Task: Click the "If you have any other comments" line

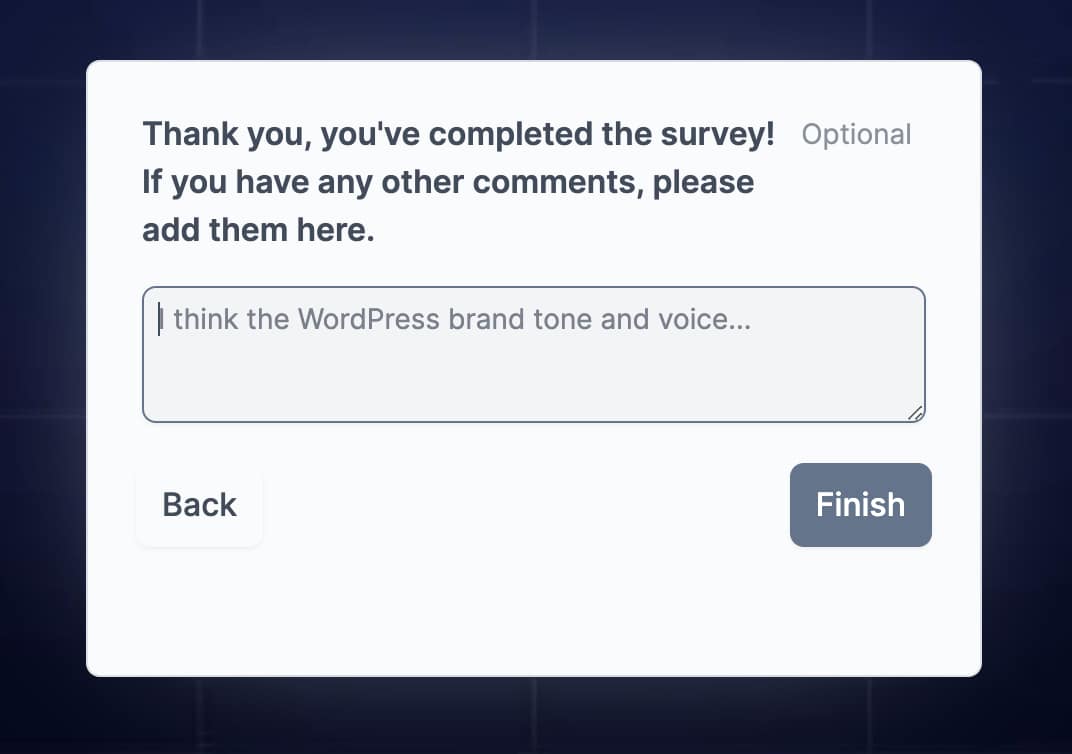Action: [x=448, y=182]
